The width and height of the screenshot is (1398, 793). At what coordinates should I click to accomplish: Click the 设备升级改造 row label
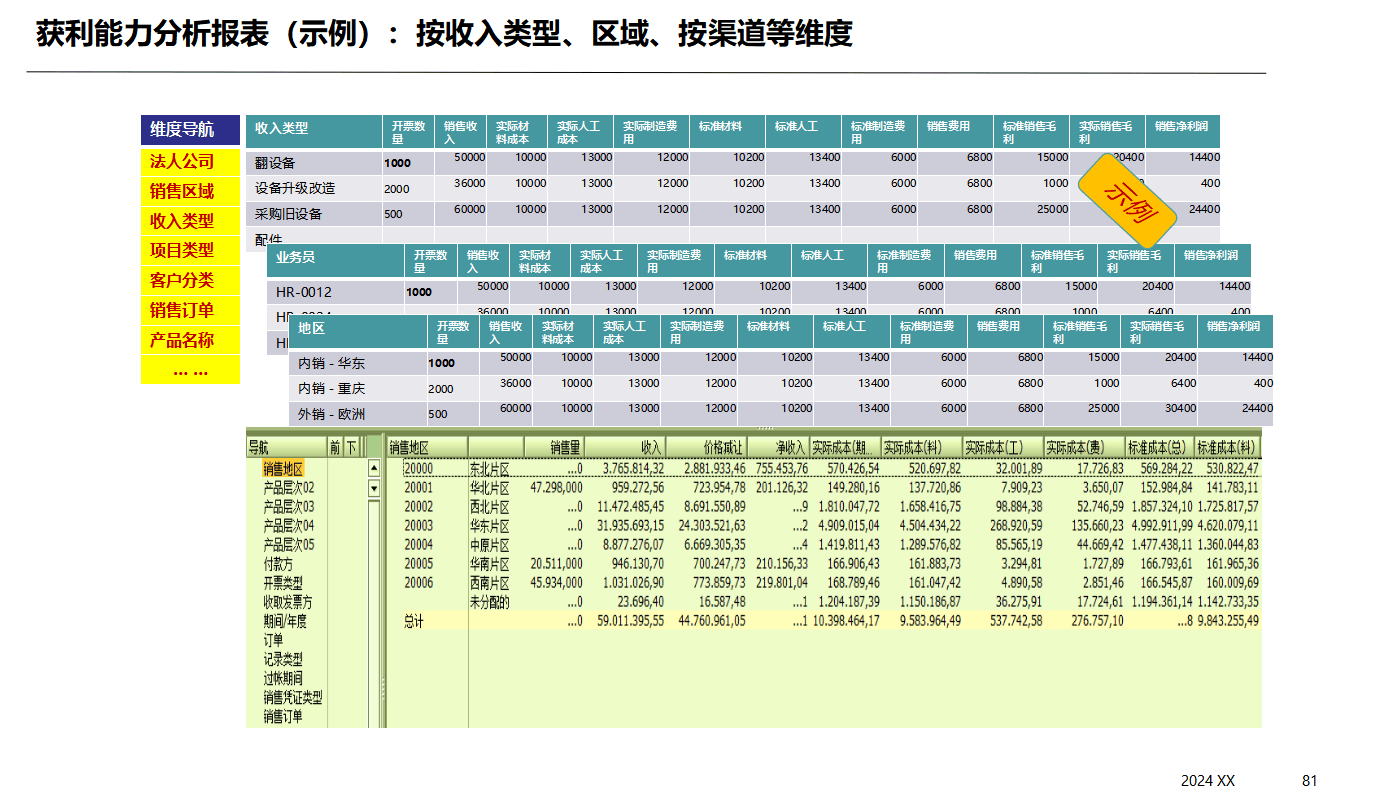click(x=295, y=188)
